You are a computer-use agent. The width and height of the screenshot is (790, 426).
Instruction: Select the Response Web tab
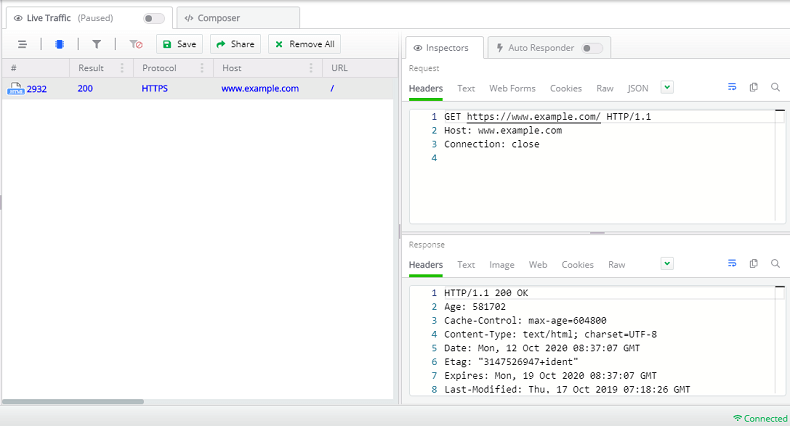point(538,265)
